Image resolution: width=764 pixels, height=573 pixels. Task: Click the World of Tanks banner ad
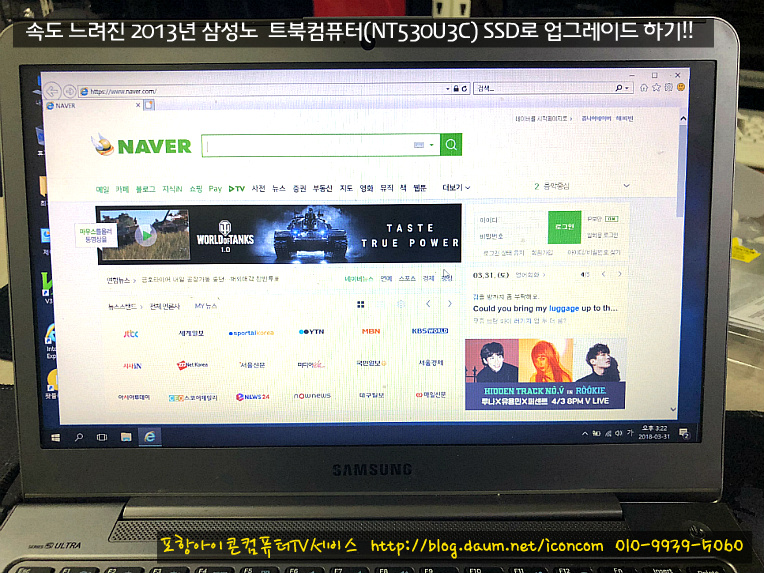(325, 234)
